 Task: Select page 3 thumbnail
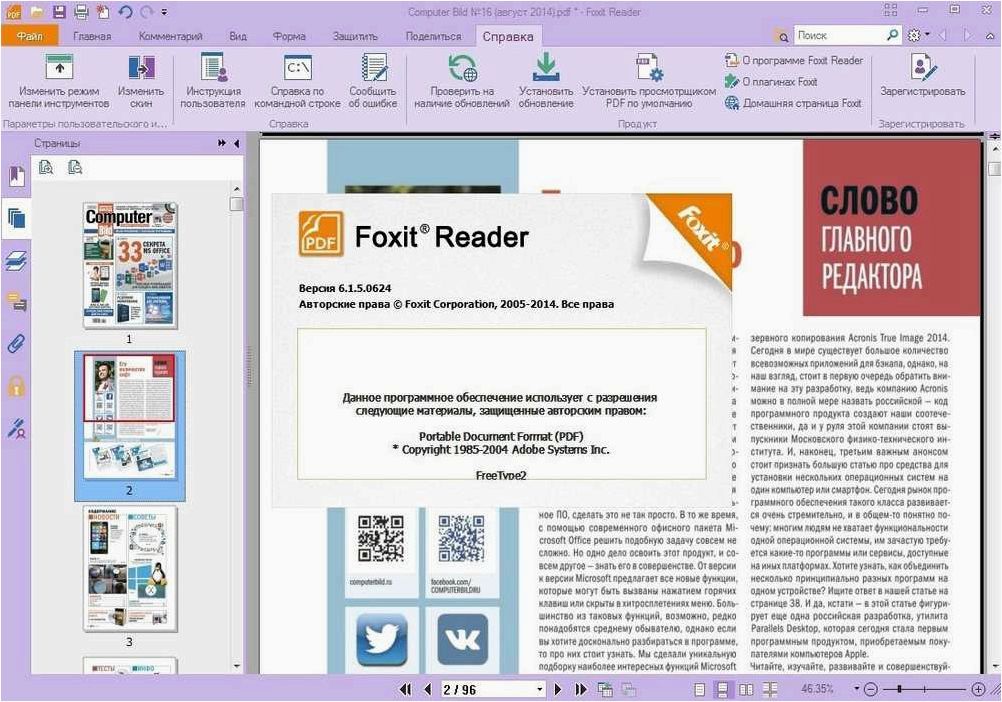130,569
